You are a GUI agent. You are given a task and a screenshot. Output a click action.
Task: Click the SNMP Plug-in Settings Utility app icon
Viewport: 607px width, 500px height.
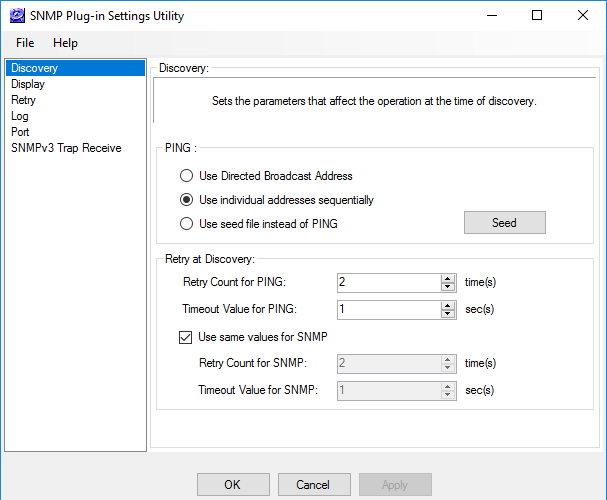pos(17,16)
